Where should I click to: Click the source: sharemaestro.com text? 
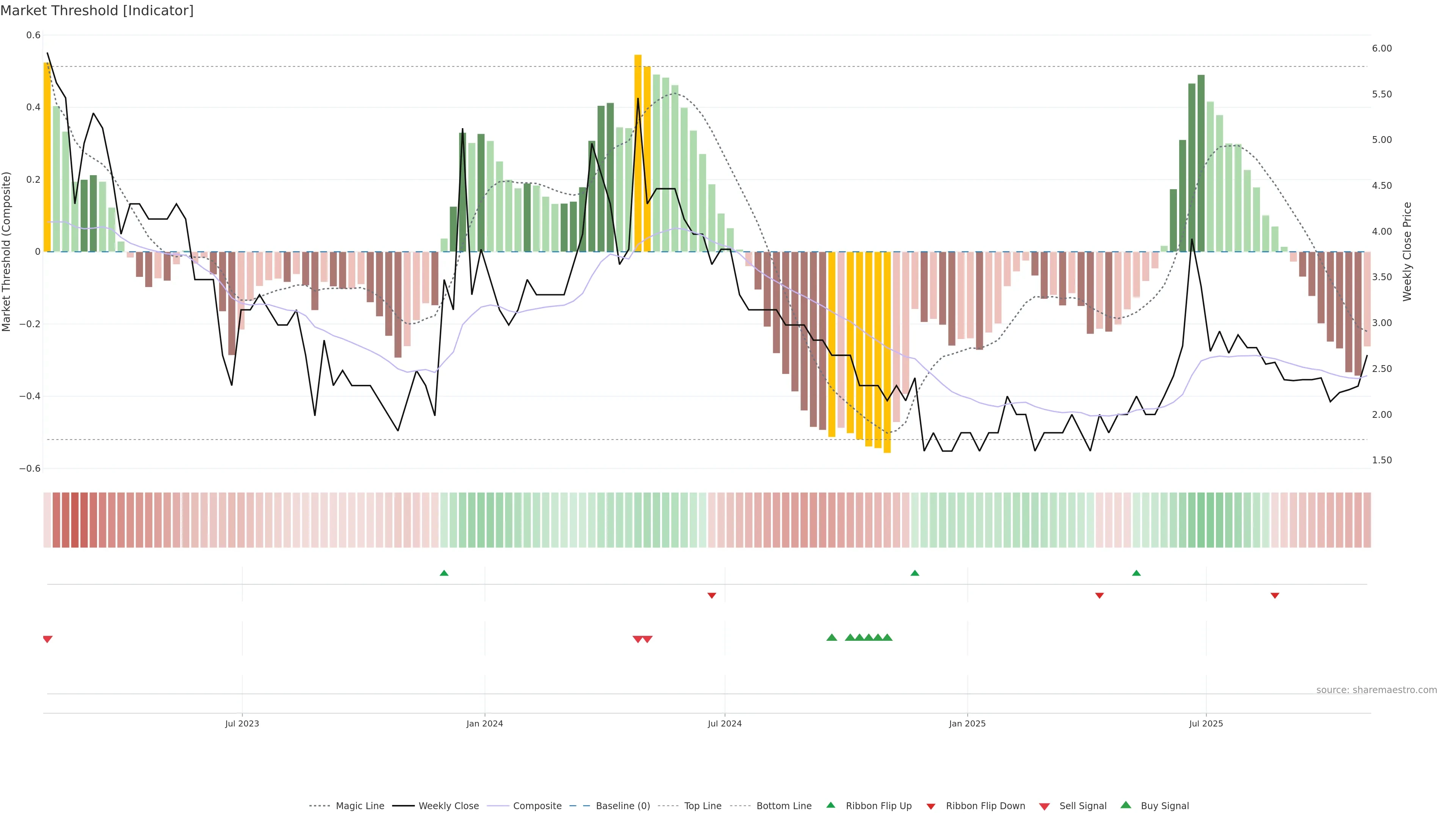(1376, 690)
